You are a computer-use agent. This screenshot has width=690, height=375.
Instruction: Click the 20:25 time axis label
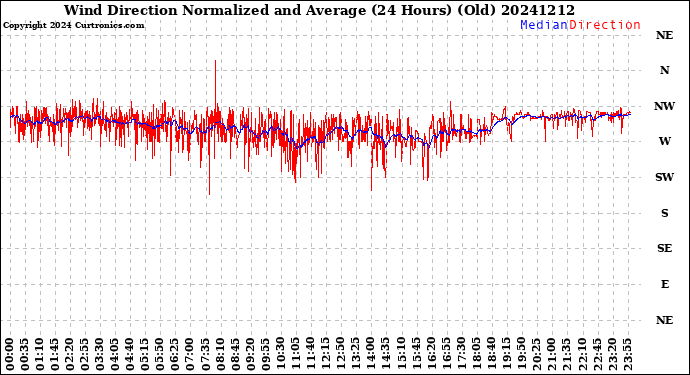pos(536,355)
